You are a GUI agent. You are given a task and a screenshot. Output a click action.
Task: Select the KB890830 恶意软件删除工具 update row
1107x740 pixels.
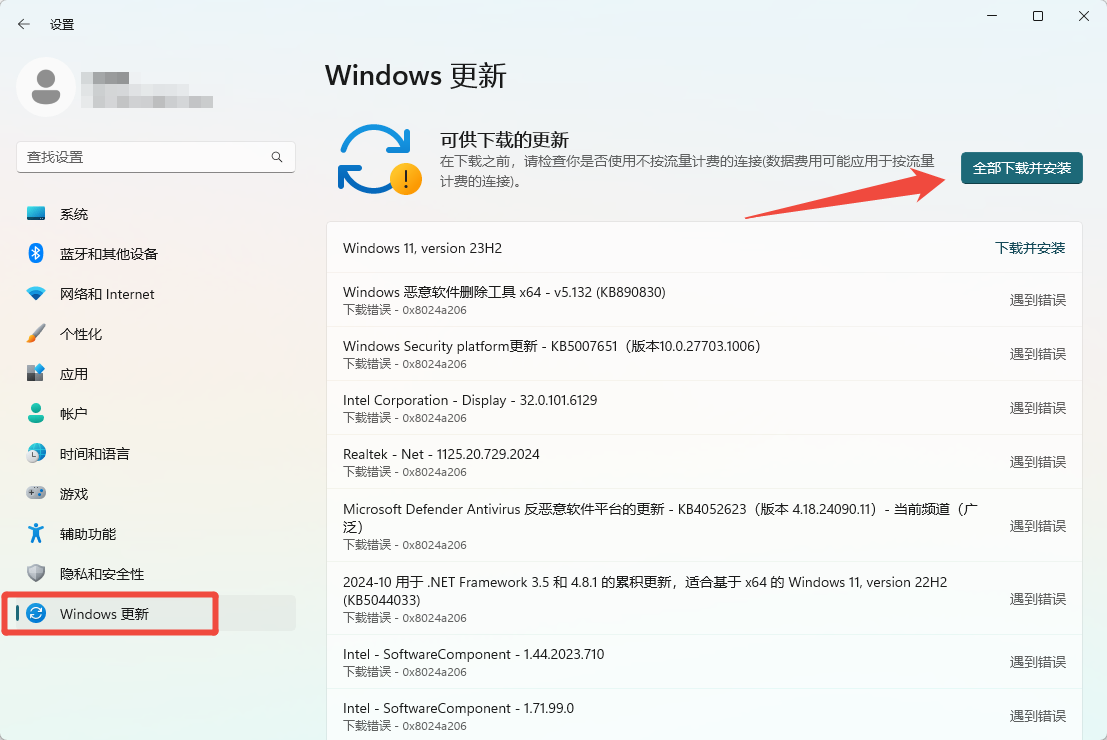(704, 300)
